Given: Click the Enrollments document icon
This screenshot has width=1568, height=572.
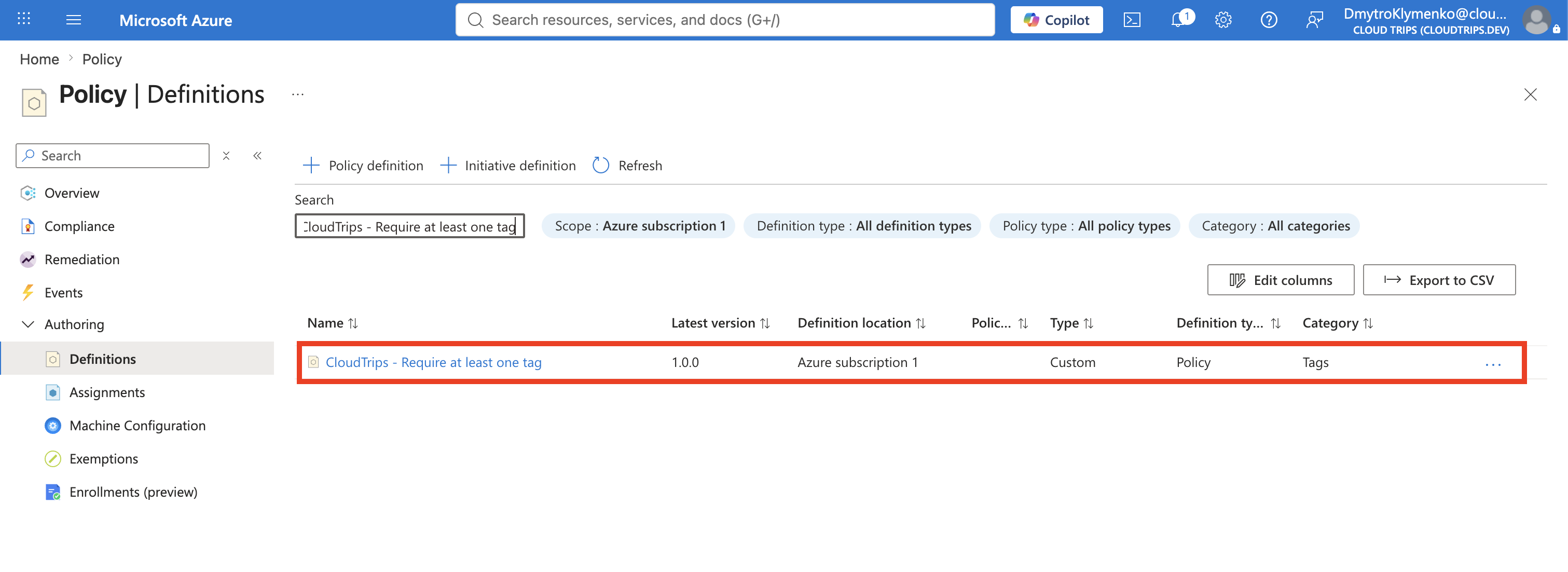Looking at the screenshot, I should (x=53, y=492).
